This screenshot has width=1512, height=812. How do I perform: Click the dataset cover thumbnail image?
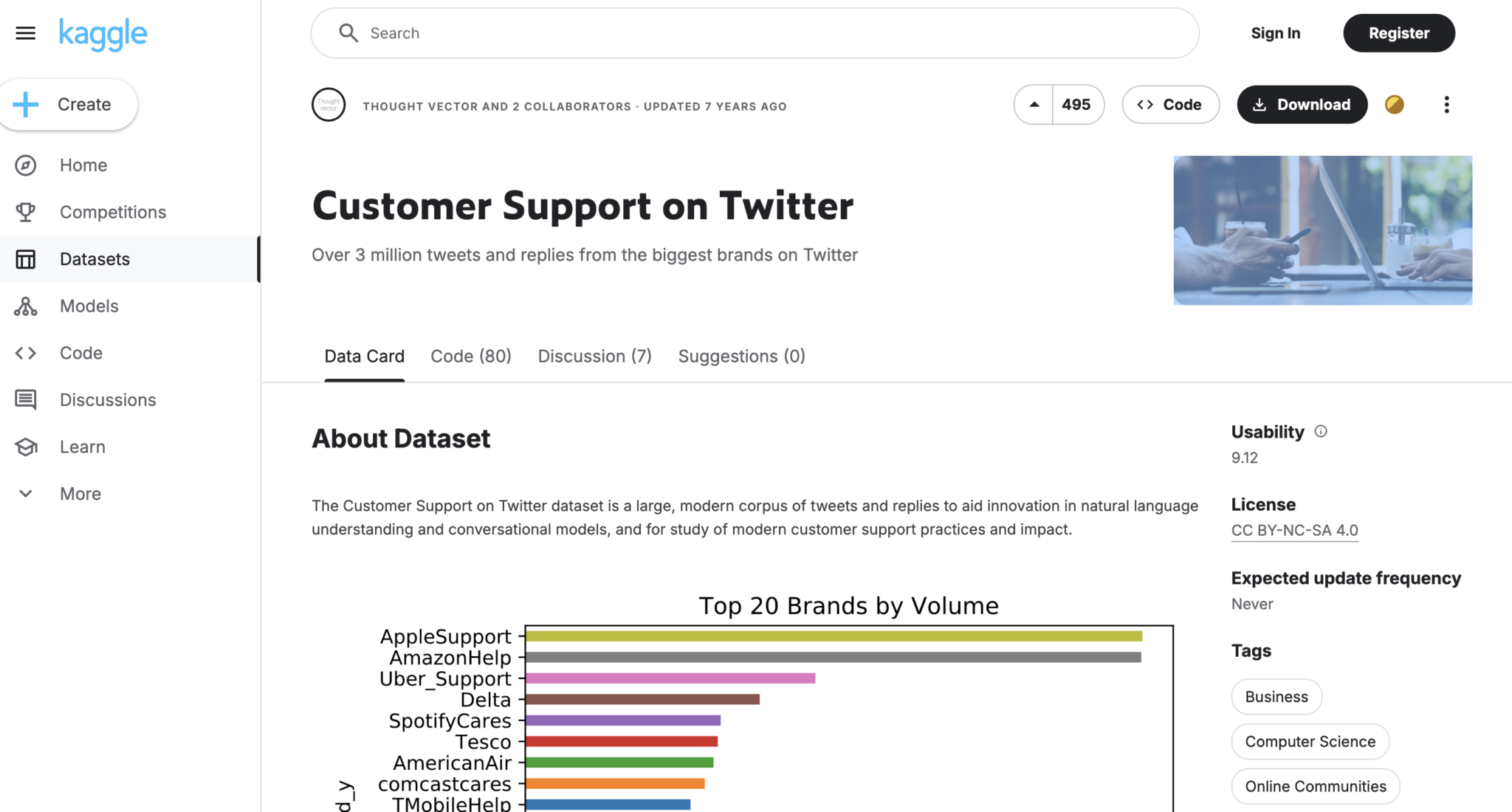click(x=1322, y=230)
